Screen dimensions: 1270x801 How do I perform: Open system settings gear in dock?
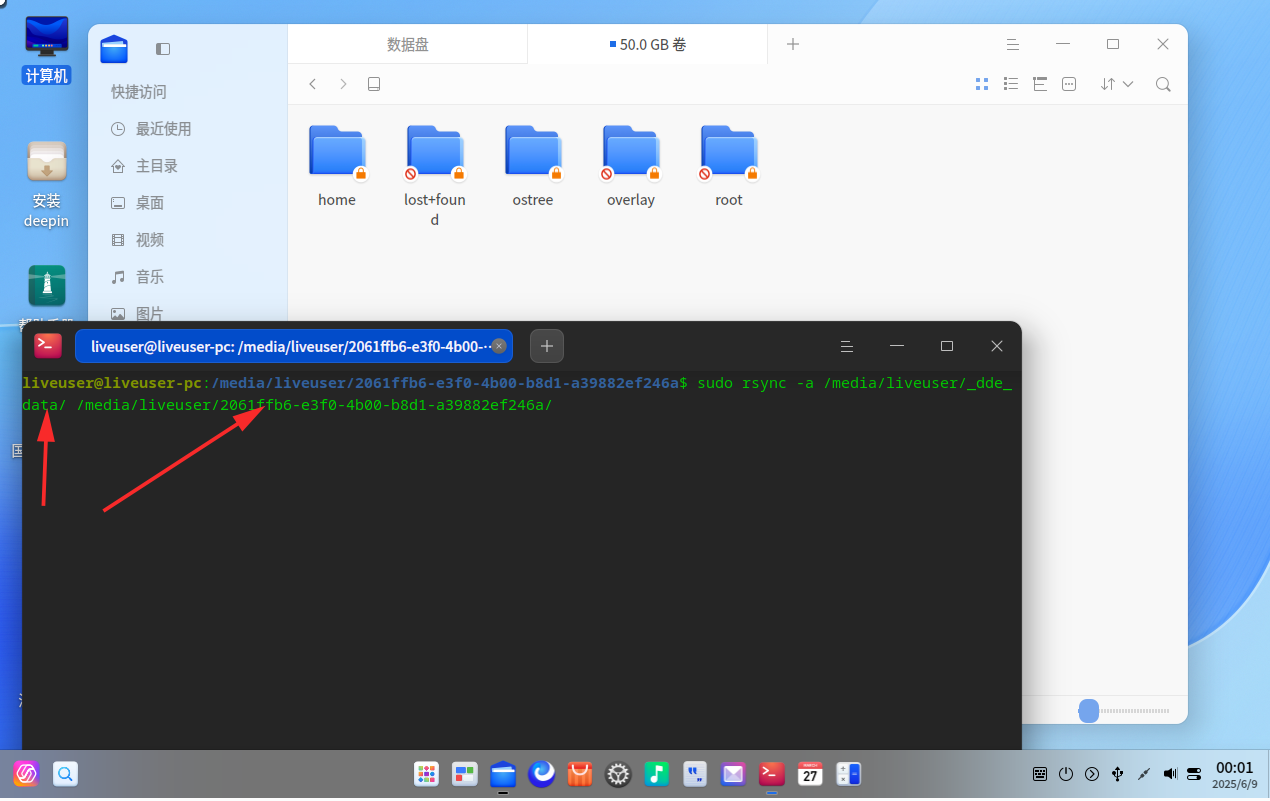(618, 773)
